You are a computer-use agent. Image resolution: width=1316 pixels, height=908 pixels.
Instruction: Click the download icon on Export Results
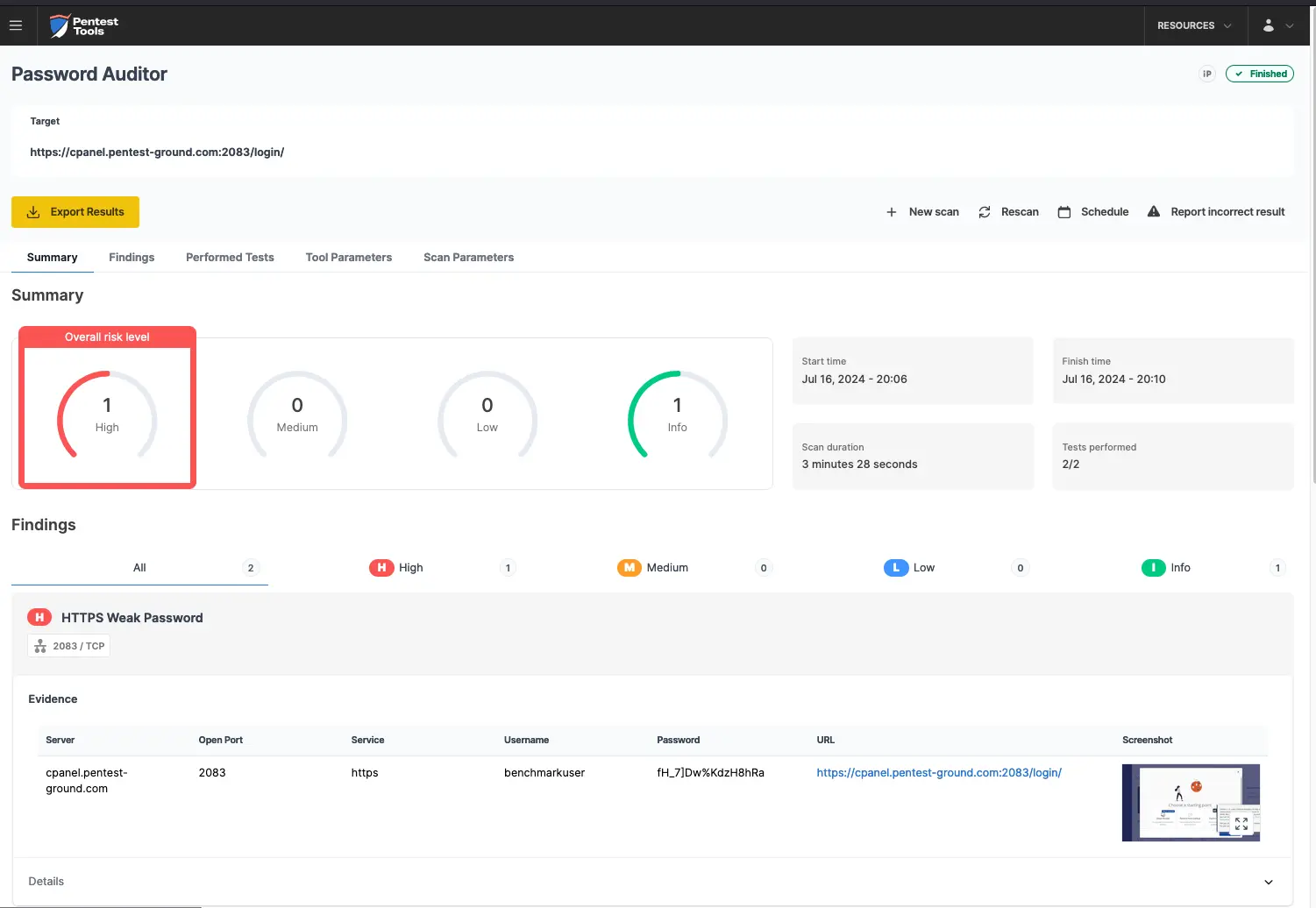point(33,212)
